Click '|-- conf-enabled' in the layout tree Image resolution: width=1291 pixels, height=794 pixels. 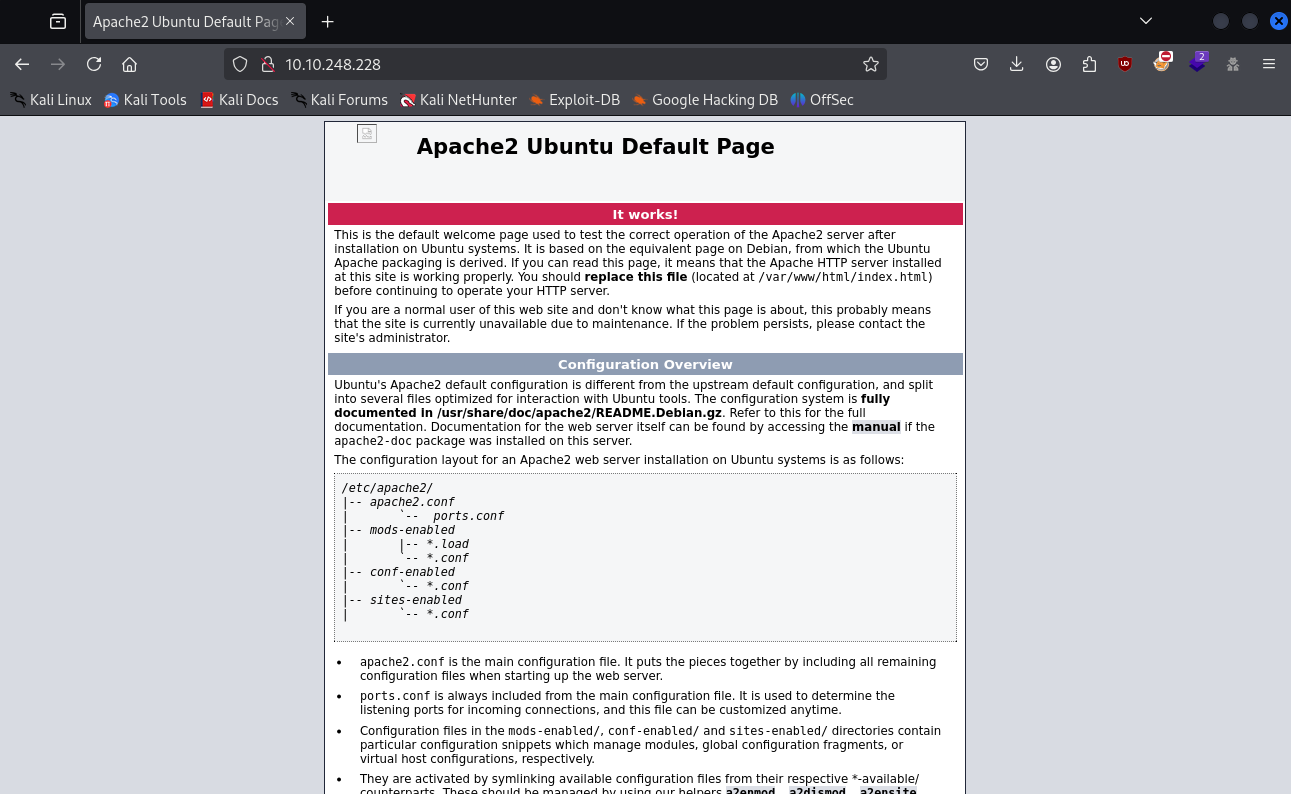click(398, 572)
